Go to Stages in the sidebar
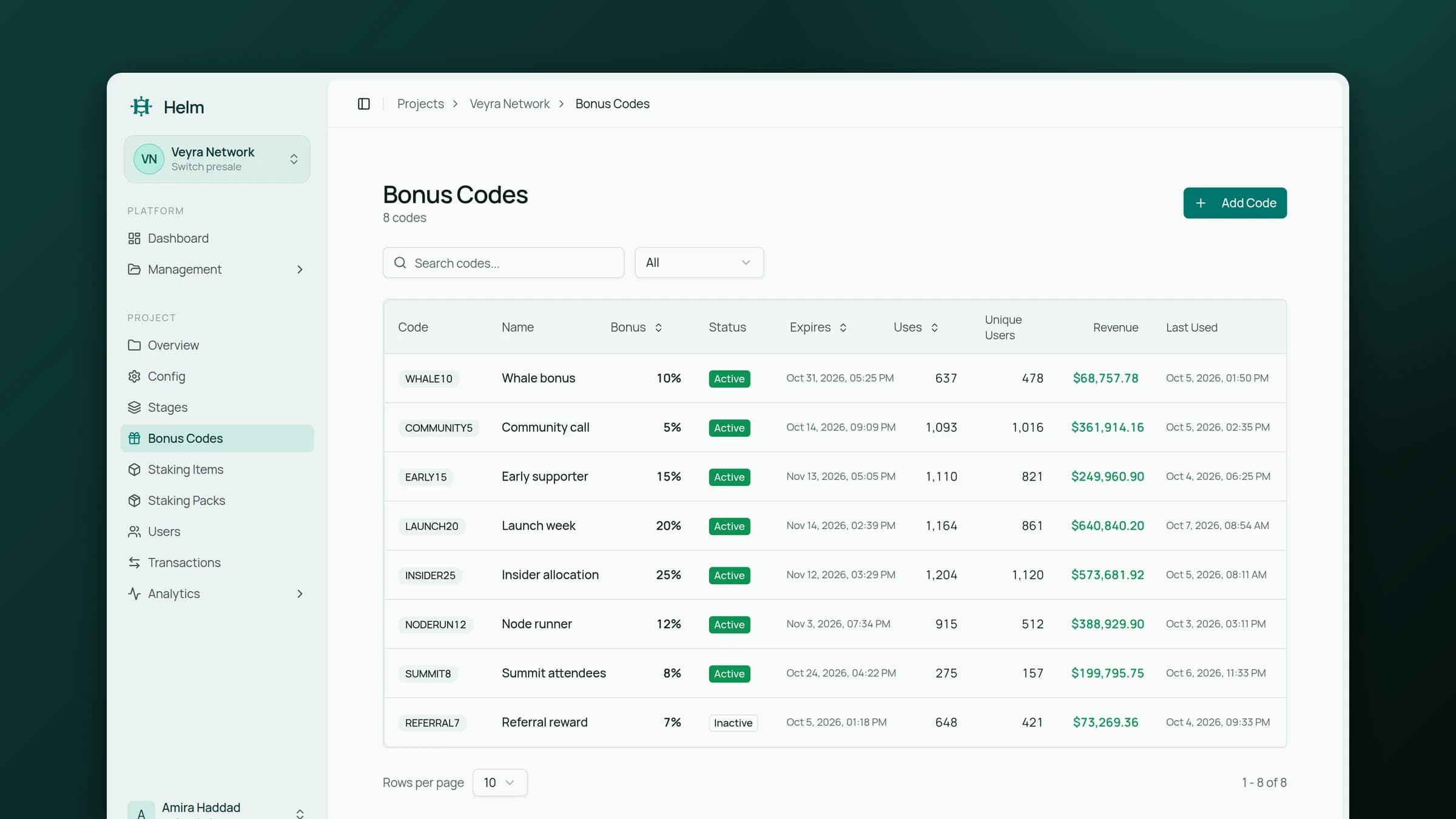Viewport: 1456px width, 819px height. click(x=217, y=407)
